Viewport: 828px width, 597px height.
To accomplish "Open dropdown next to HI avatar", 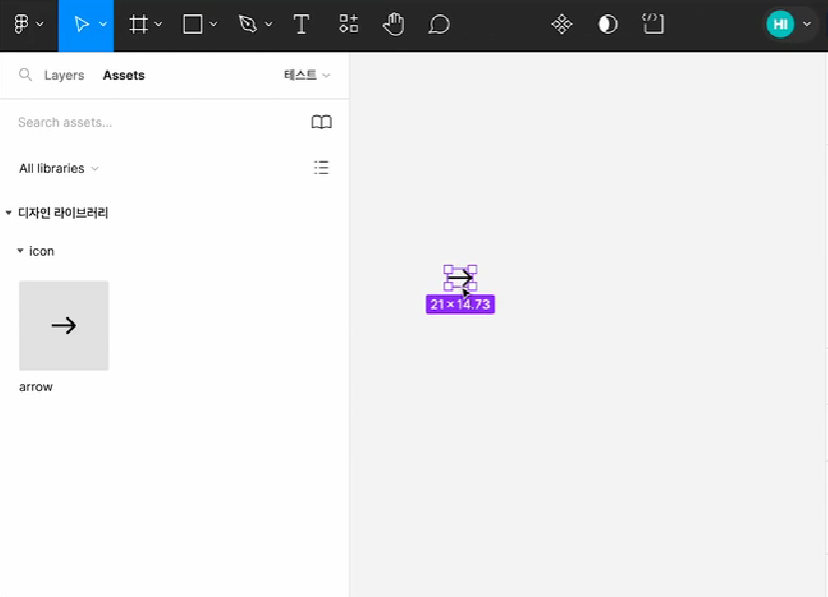I will pos(807,24).
